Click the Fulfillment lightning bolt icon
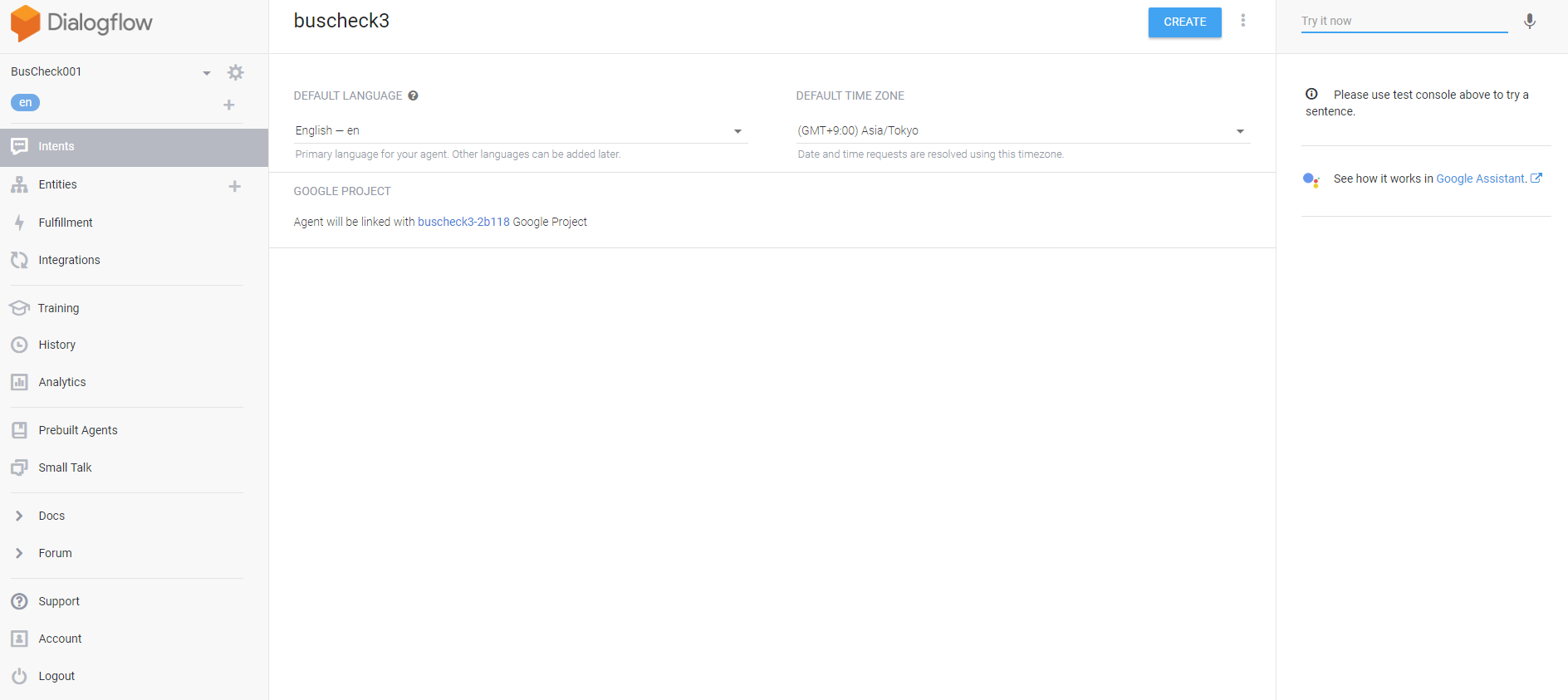The image size is (1568, 700). 19,223
